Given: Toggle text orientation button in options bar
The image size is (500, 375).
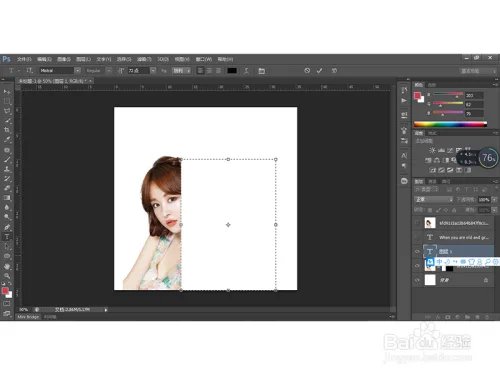Looking at the screenshot, I should [29, 71].
